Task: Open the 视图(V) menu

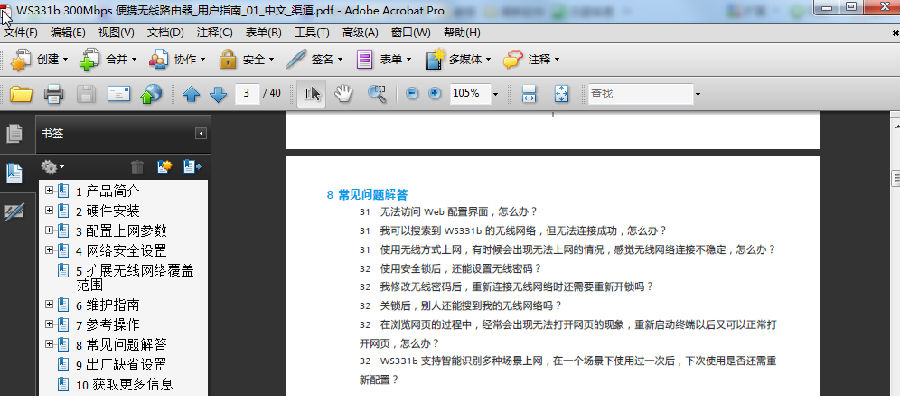Action: (117, 33)
